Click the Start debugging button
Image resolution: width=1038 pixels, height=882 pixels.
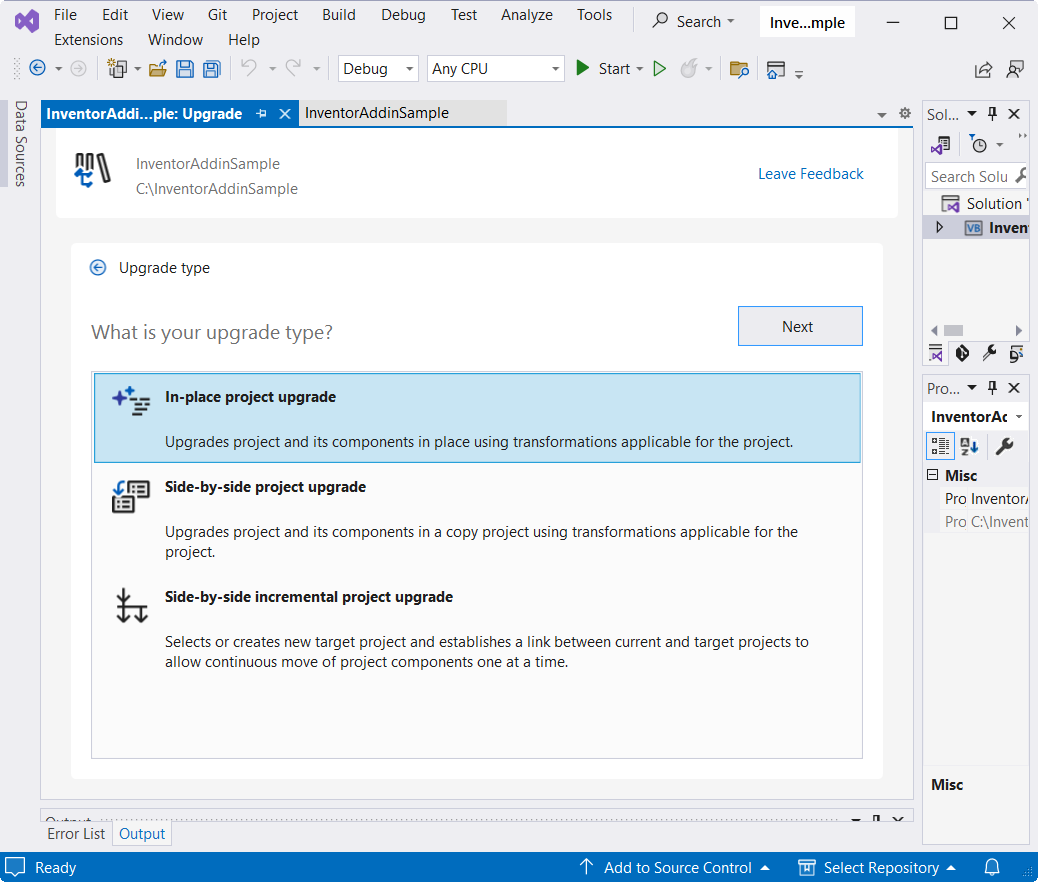pyautogui.click(x=603, y=68)
